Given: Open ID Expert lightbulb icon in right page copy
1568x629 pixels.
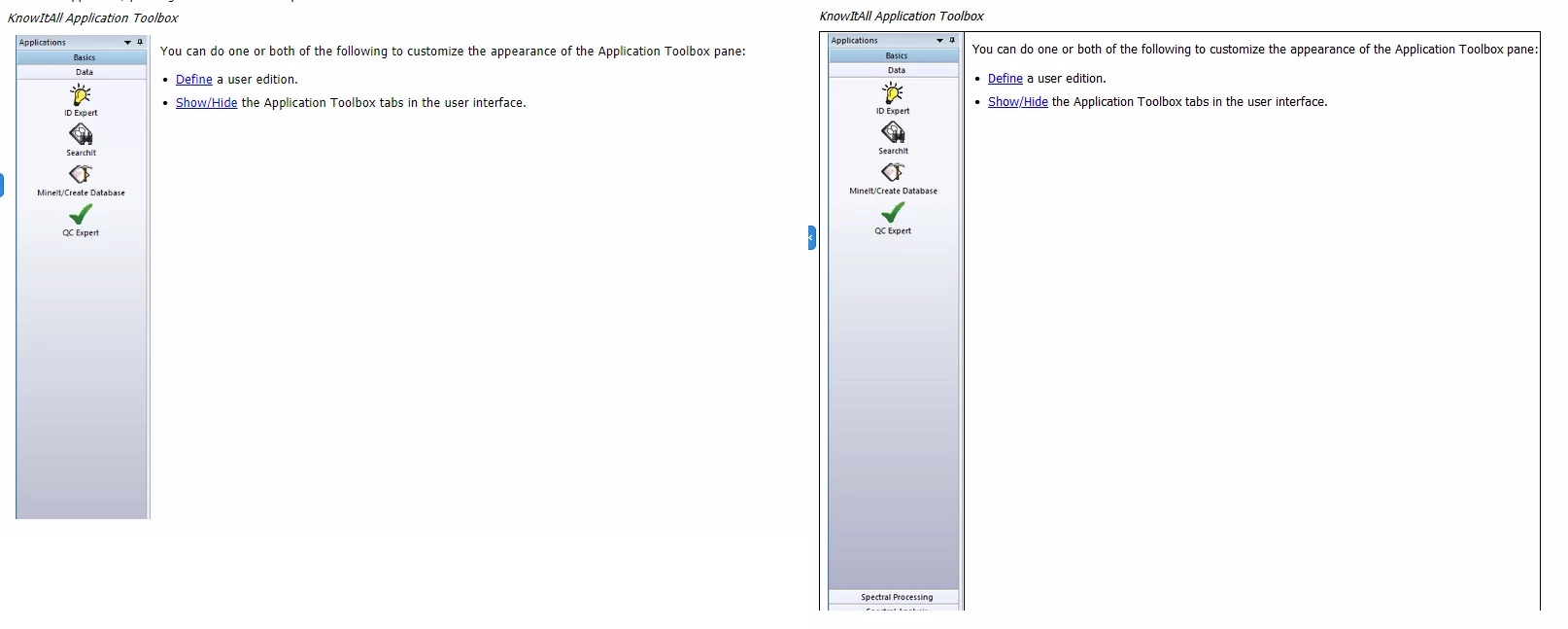Looking at the screenshot, I should click(x=893, y=92).
